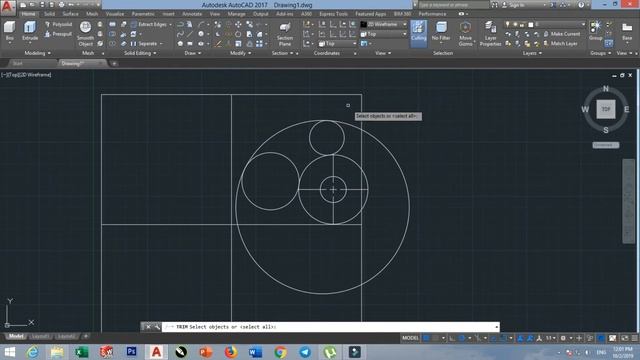Image resolution: width=640 pixels, height=360 pixels.
Task: Click MODEL space button in status bar
Action: tap(410, 338)
